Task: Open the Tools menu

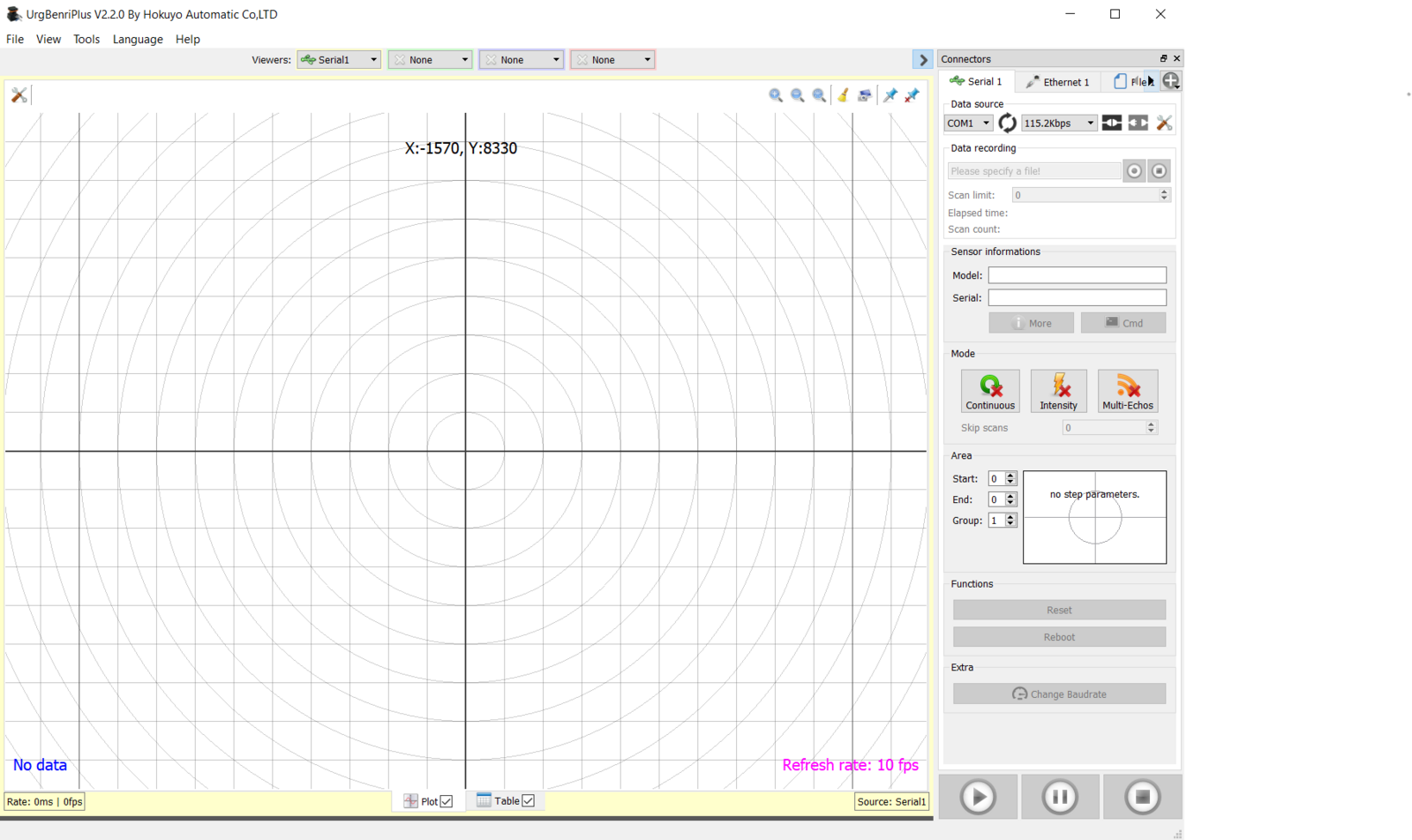Action: 86,39
